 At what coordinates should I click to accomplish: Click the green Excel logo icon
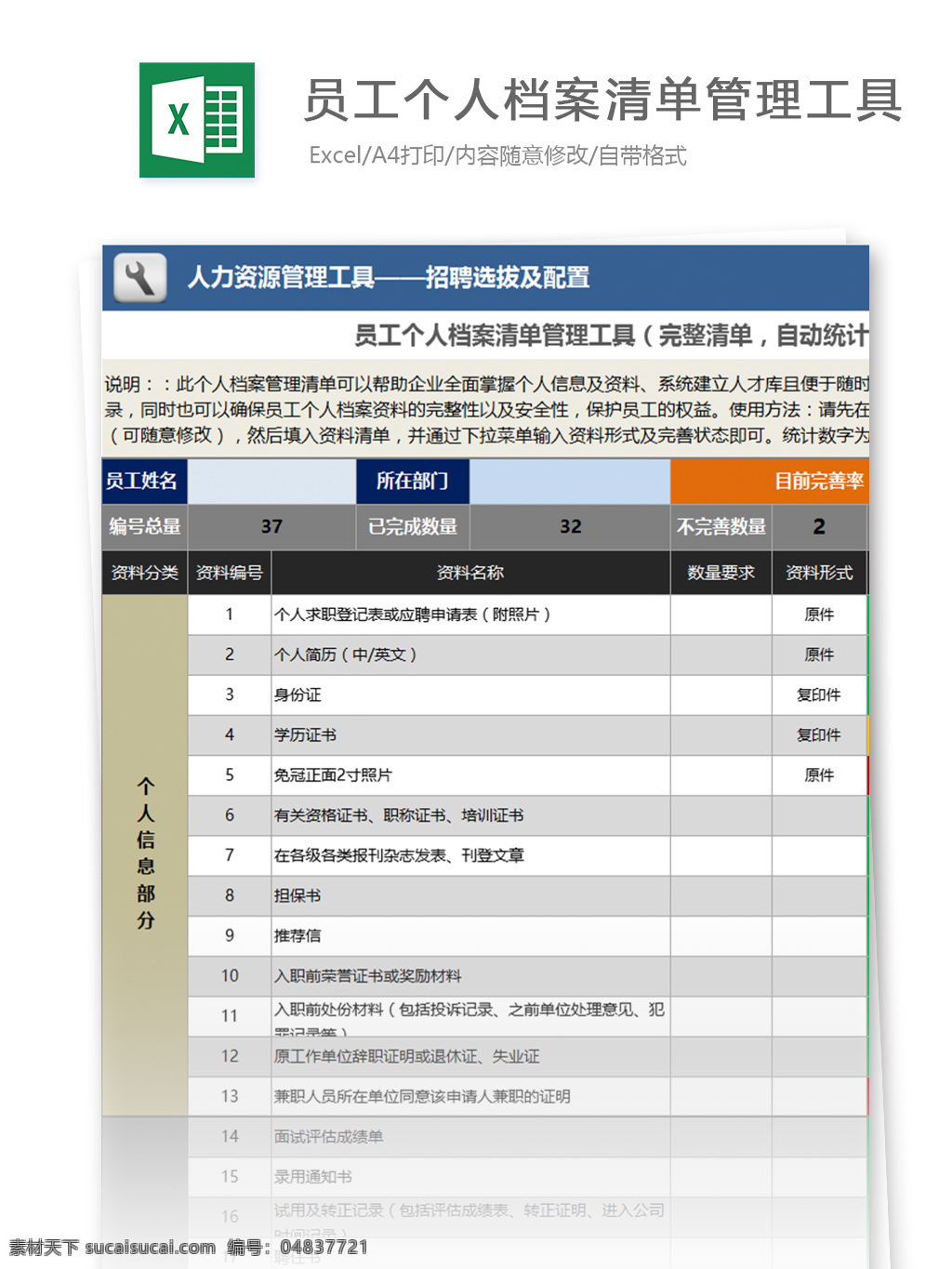pos(197,120)
